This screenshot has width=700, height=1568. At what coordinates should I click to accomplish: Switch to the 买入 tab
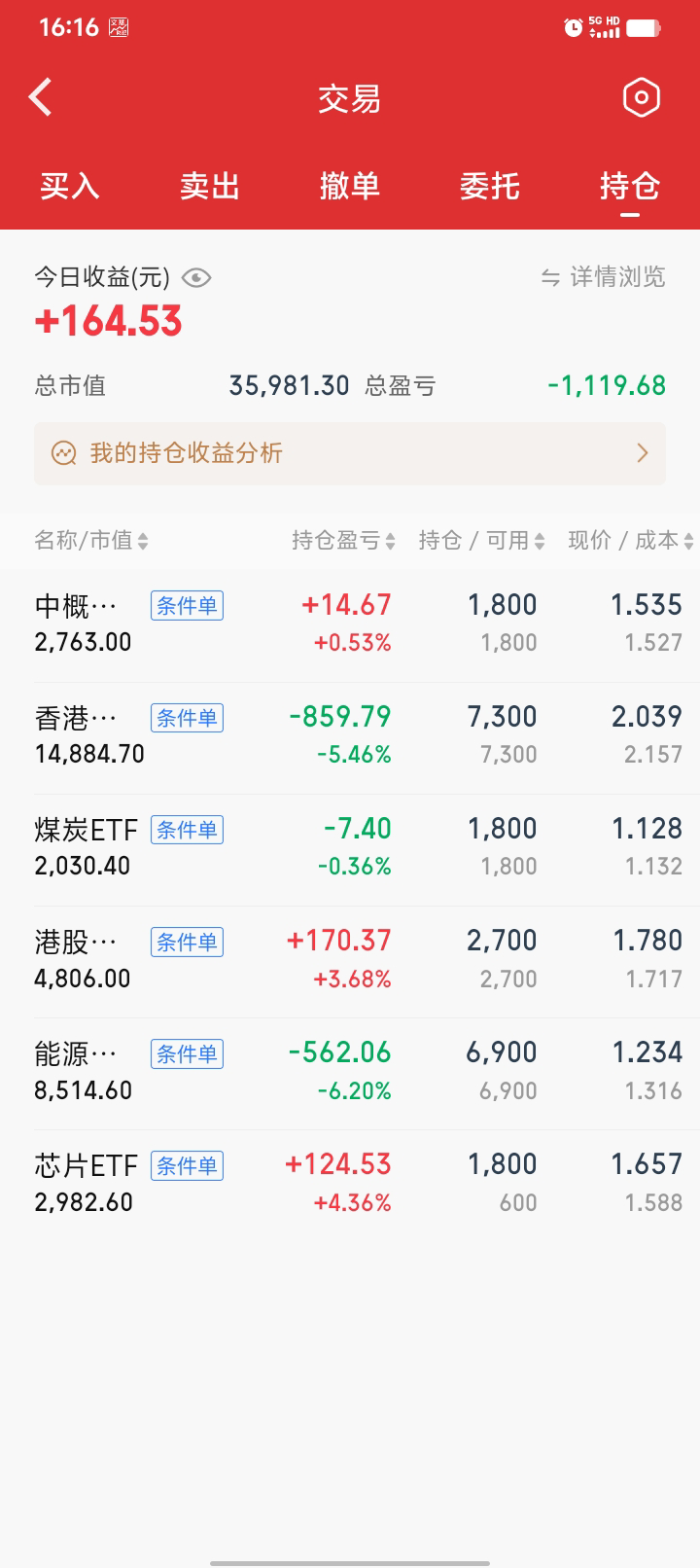tap(70, 186)
